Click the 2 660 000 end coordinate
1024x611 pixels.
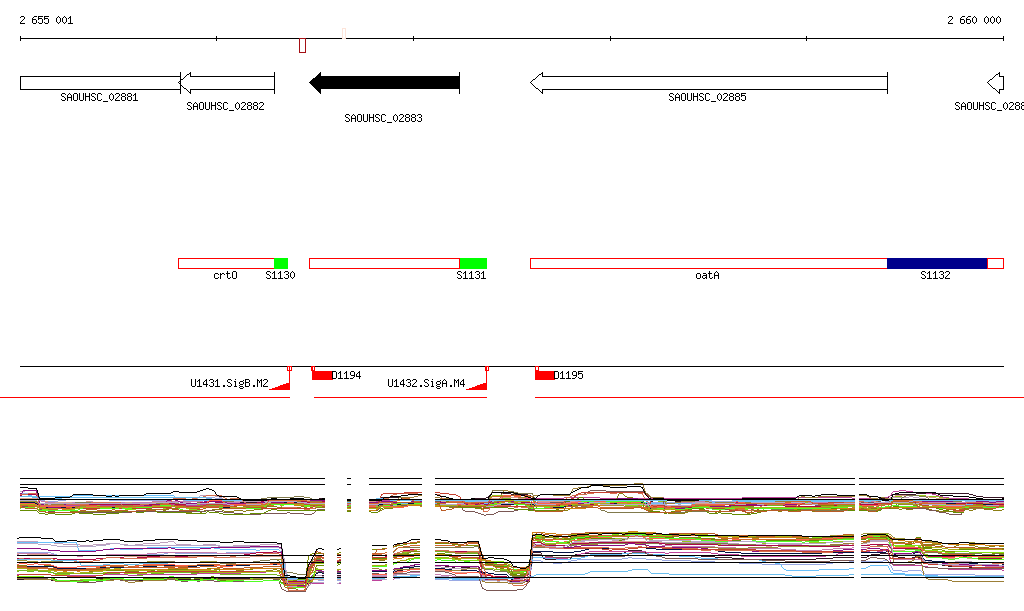click(x=974, y=20)
